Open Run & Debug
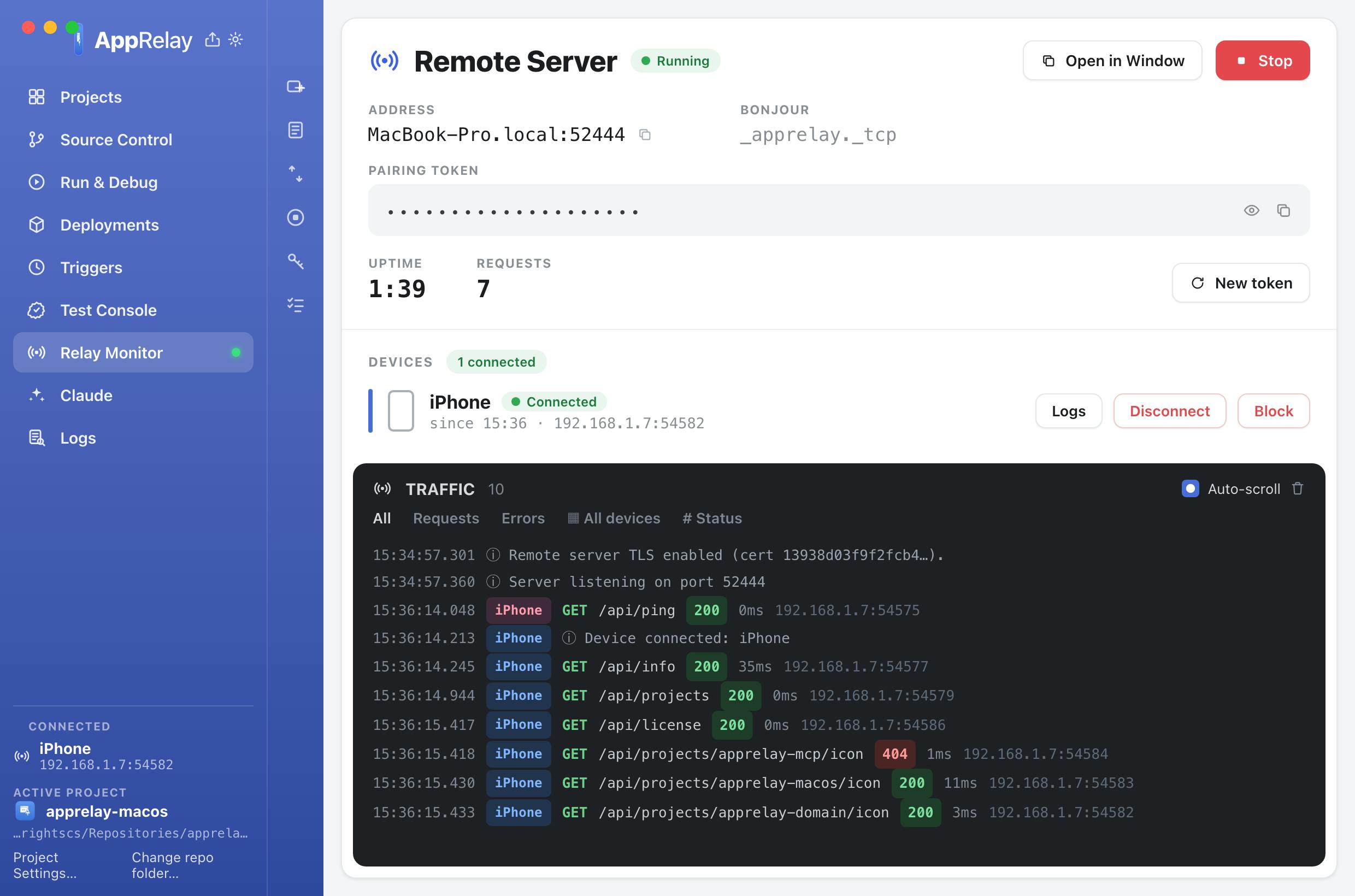 click(x=133, y=182)
